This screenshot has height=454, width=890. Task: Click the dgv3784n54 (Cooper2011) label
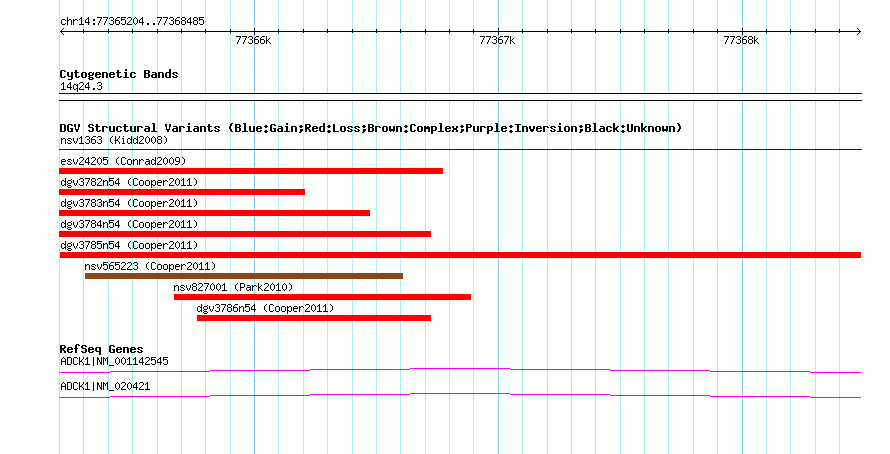click(129, 224)
